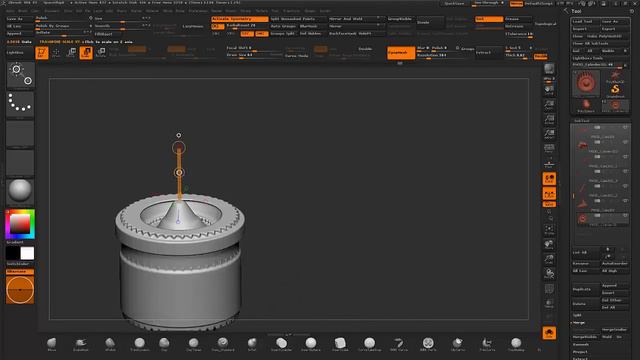This screenshot has height=360, width=640.
Task: Select the PolyMesh3D star tool thumbnail
Action: pos(615,77)
